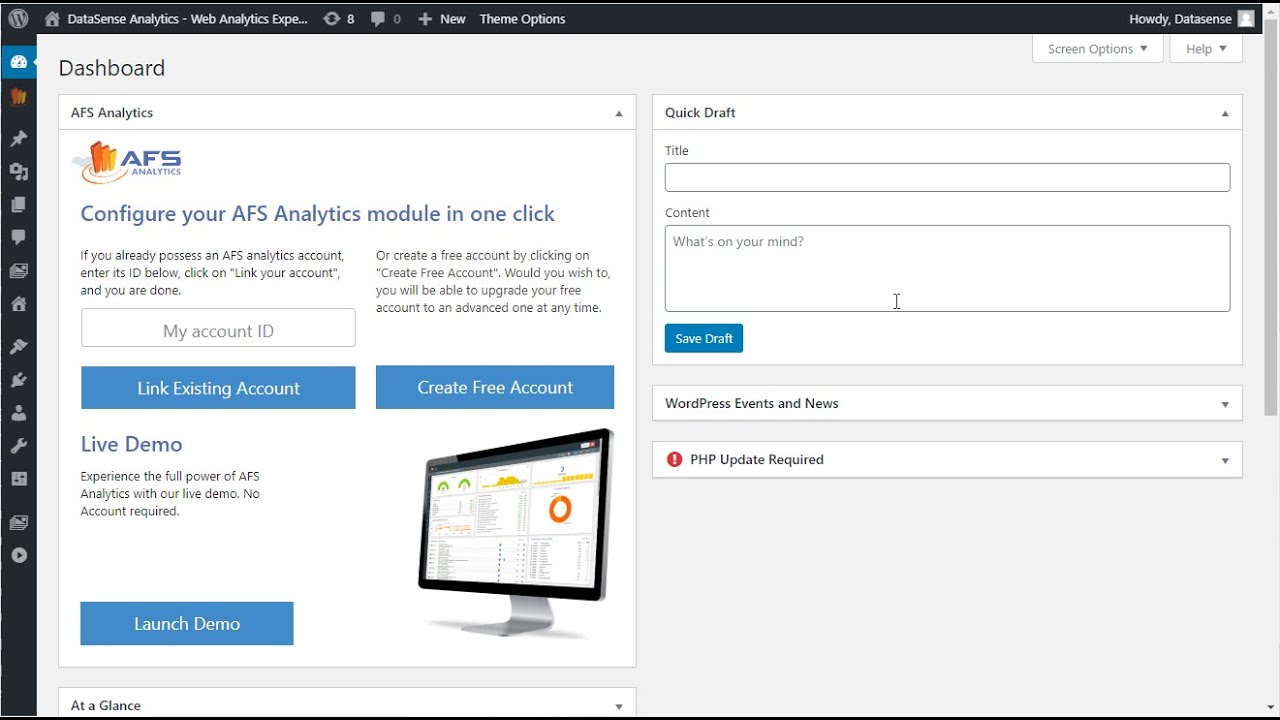Open Media icon in sidebar
This screenshot has height=720, width=1280.
pyautogui.click(x=18, y=171)
